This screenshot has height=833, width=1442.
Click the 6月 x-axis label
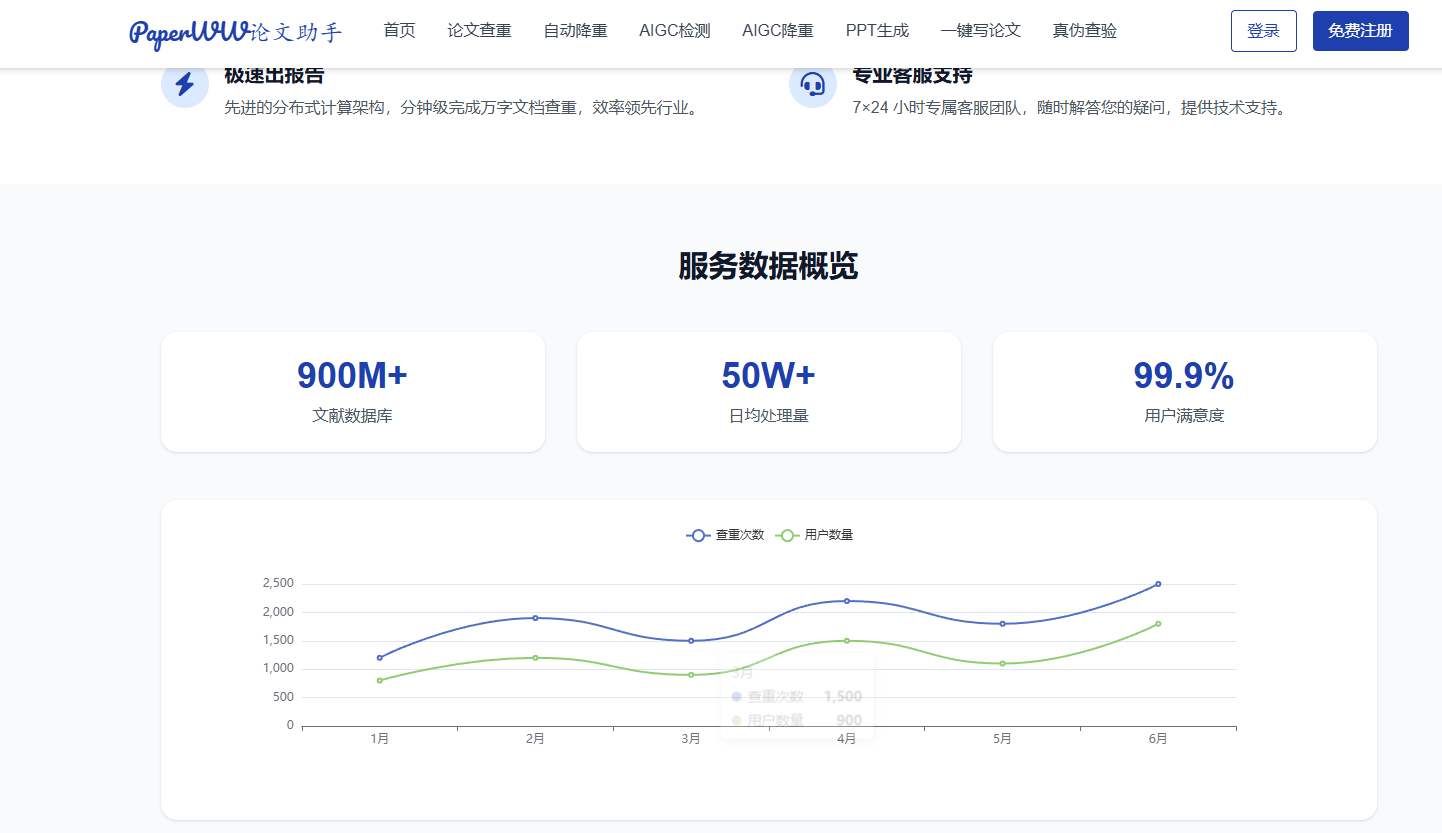coord(1158,739)
